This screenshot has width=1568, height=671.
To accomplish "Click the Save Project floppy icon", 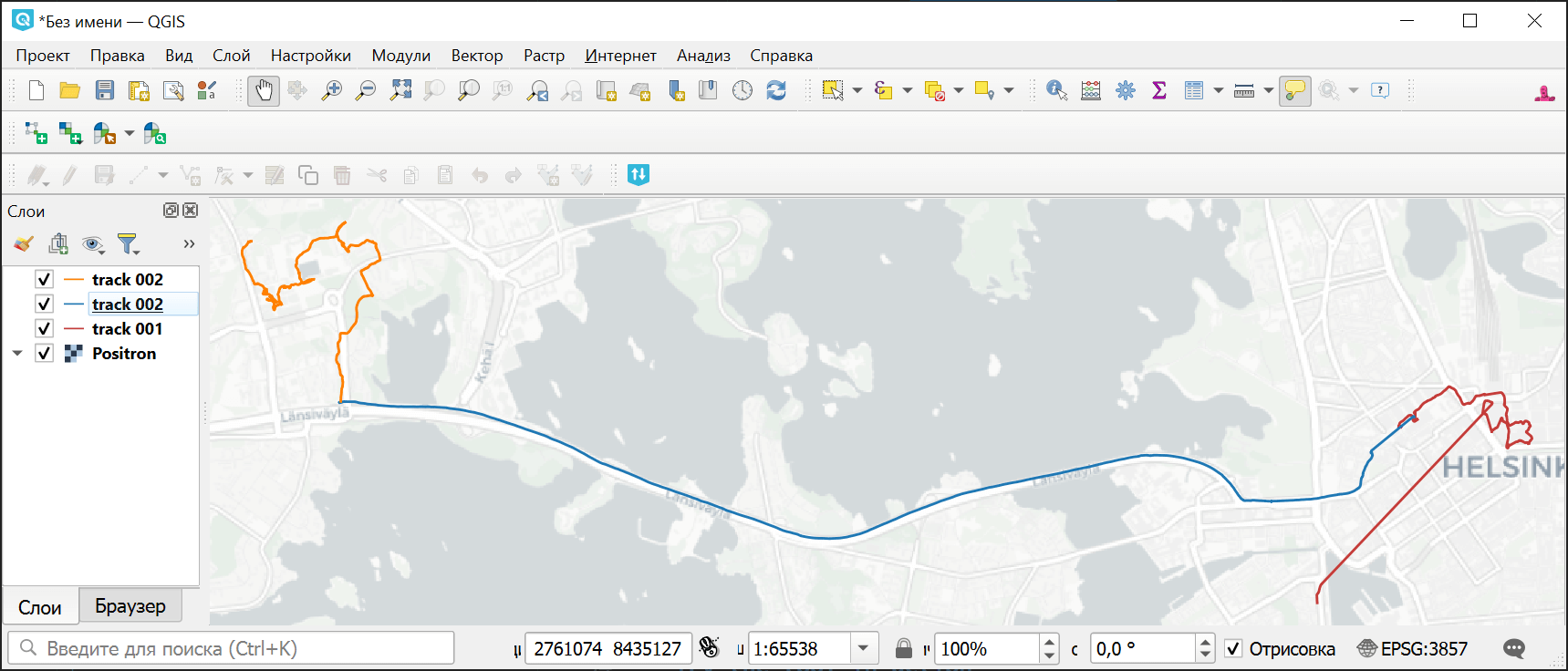I will tap(105, 90).
